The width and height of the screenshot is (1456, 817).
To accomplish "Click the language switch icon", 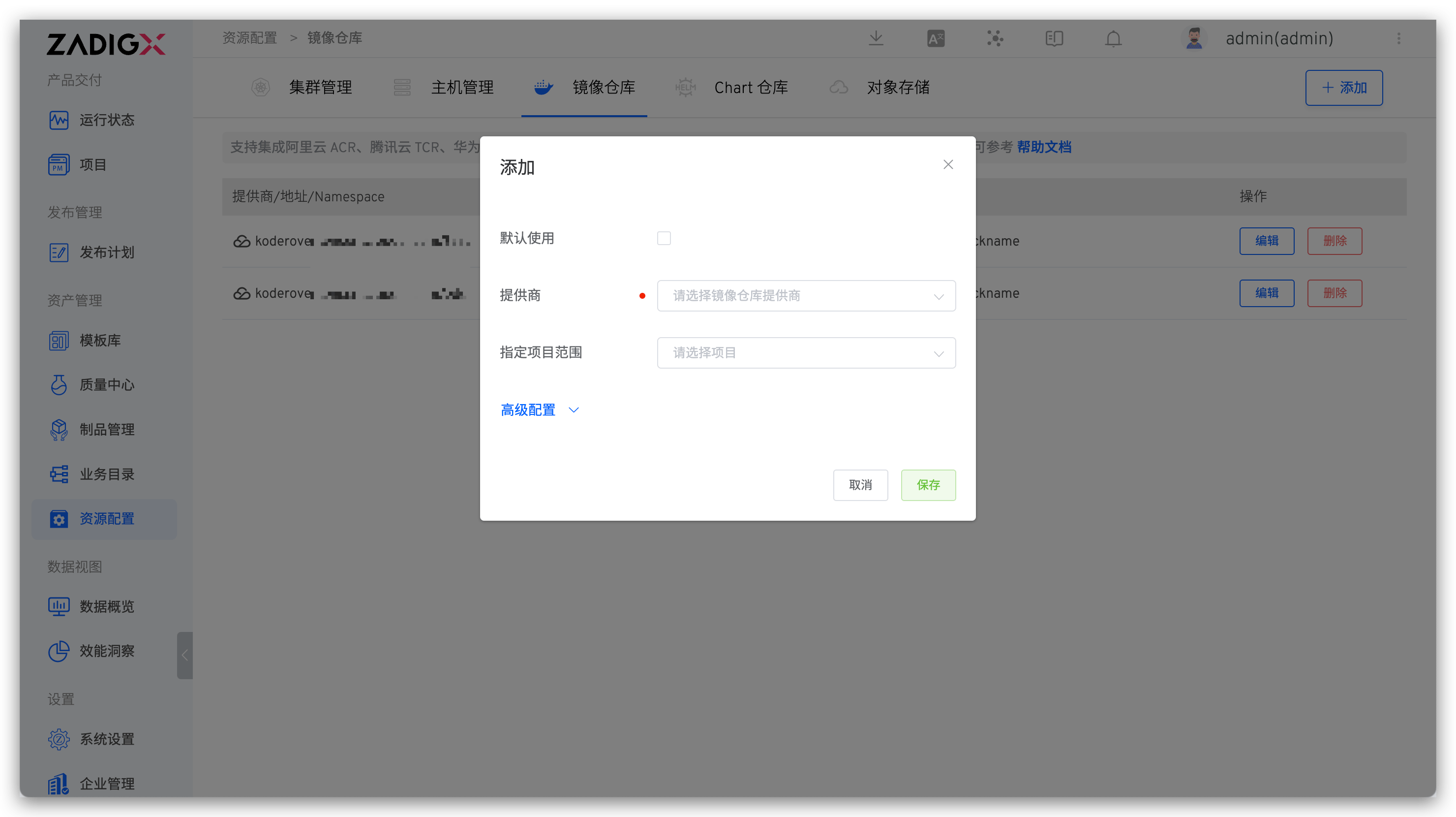I will click(936, 38).
